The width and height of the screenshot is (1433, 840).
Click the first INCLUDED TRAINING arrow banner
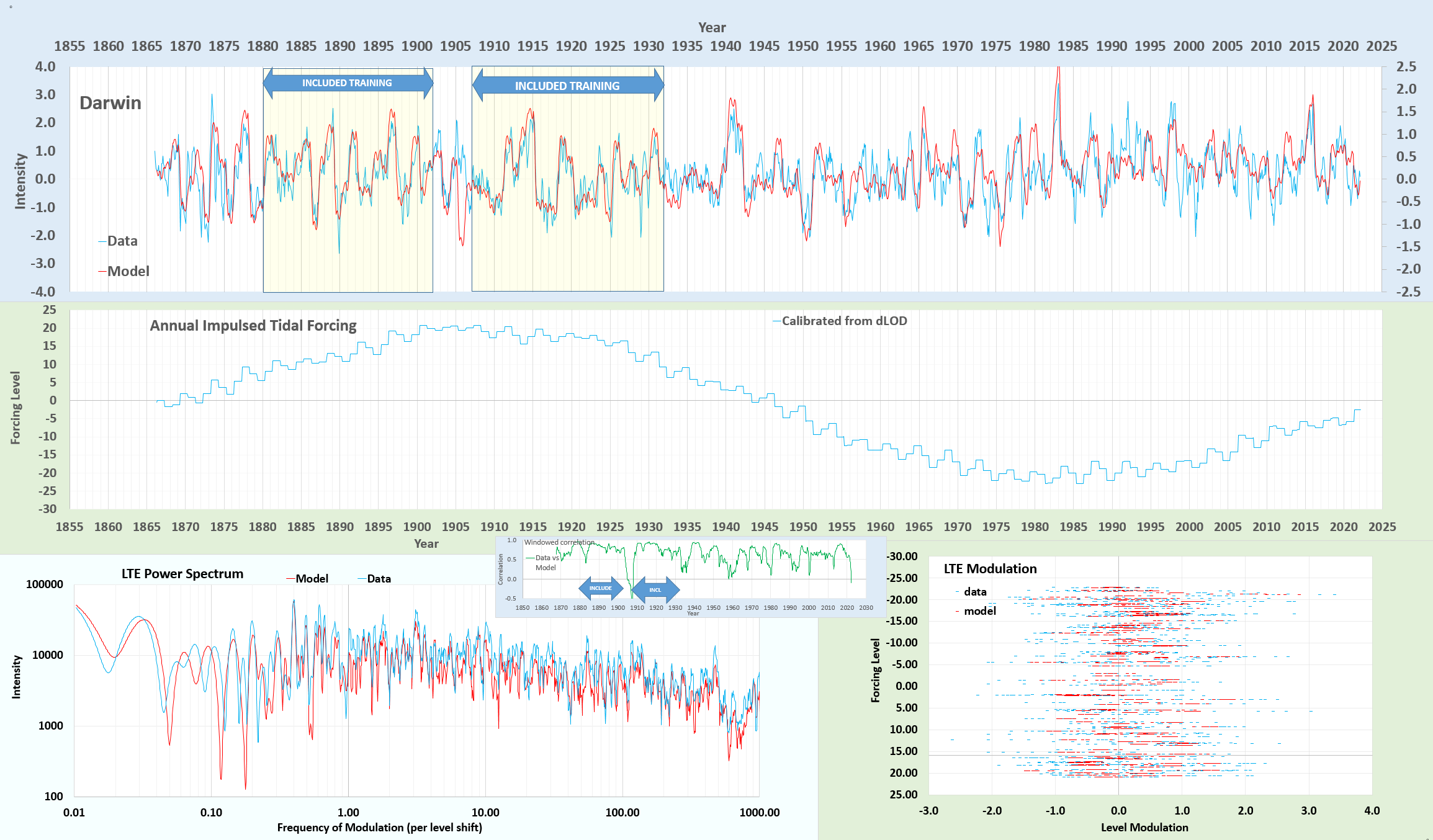click(x=347, y=83)
